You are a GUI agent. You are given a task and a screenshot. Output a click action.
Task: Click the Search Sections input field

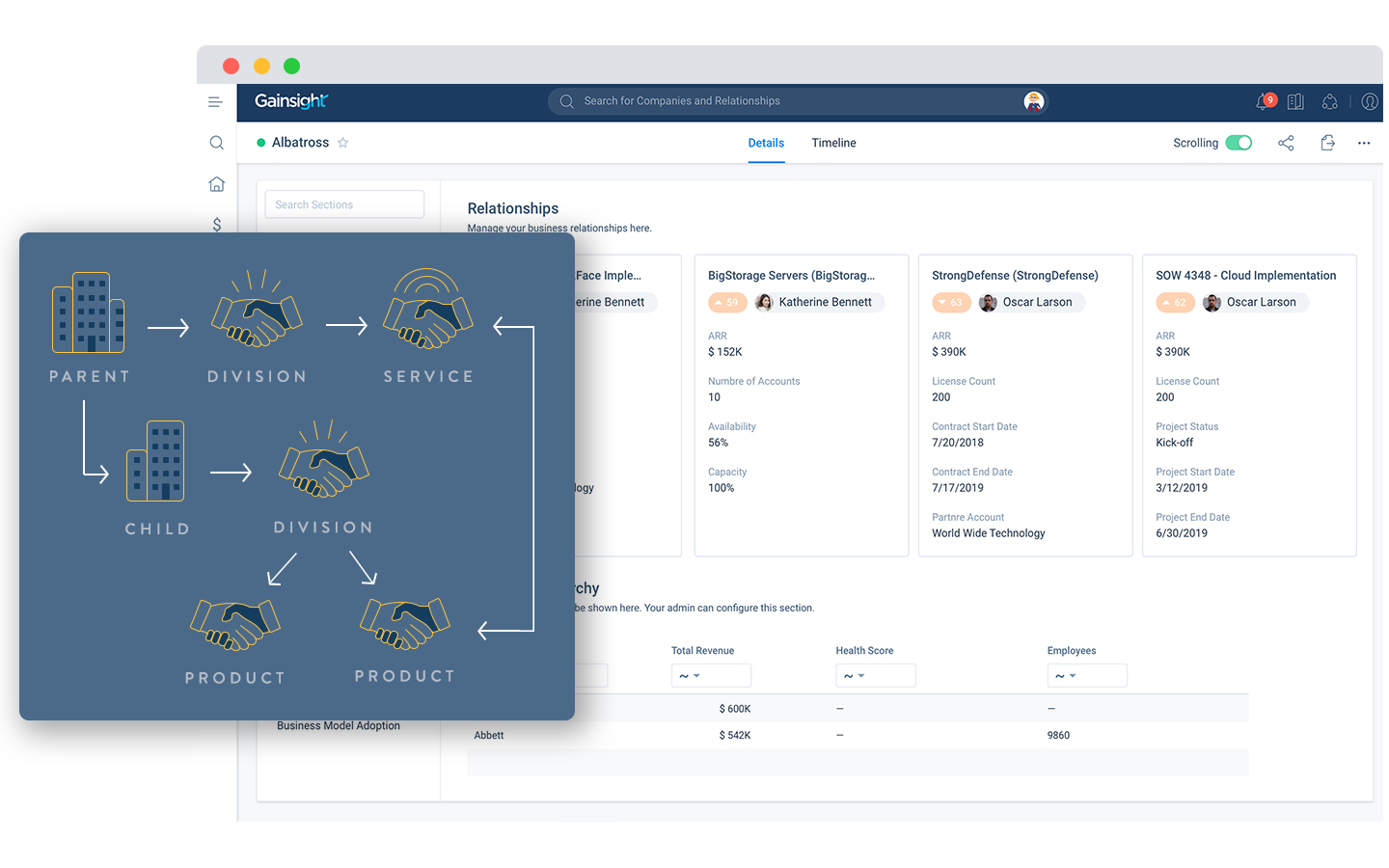tap(344, 204)
